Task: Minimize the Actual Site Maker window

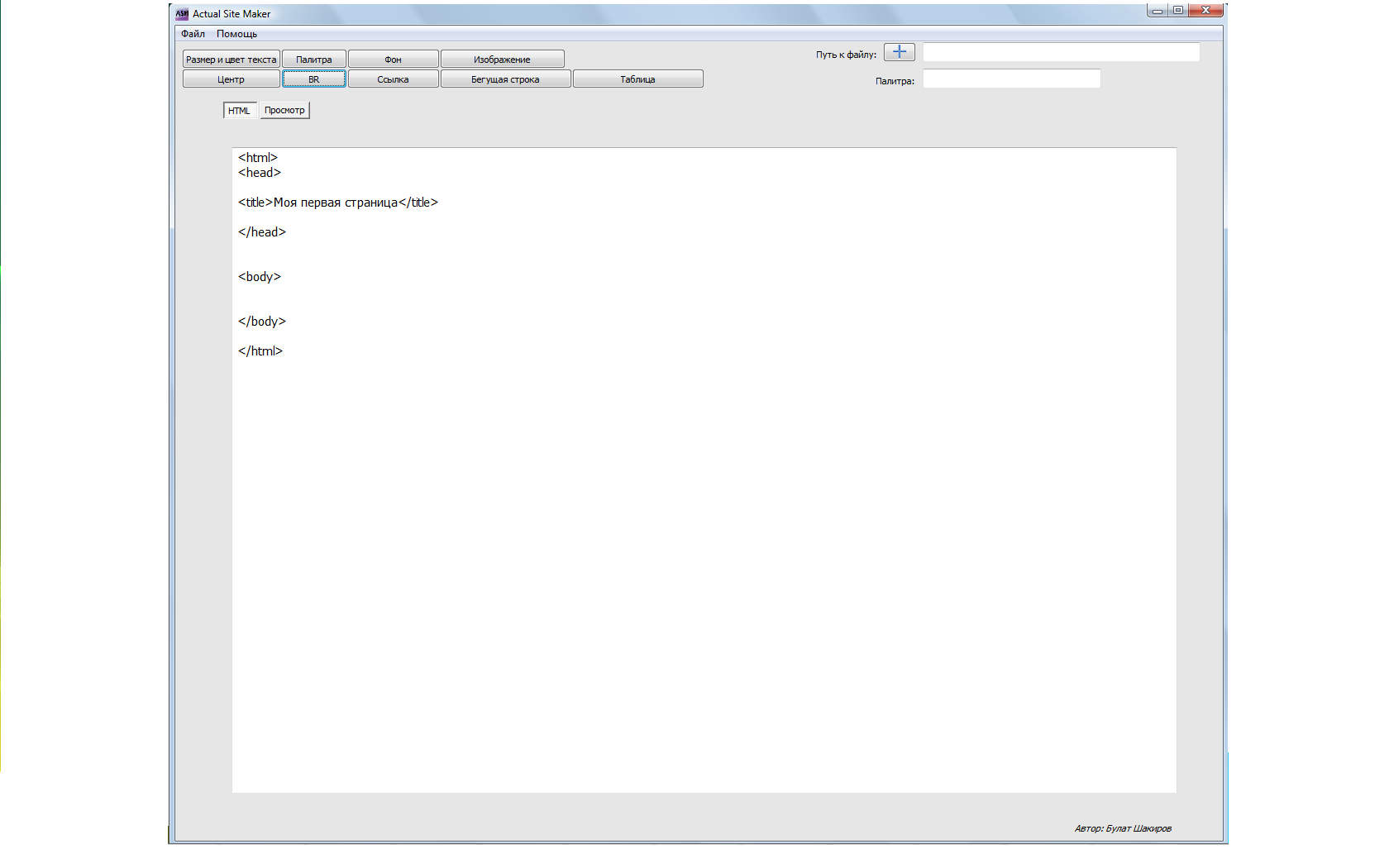Action: [1157, 10]
